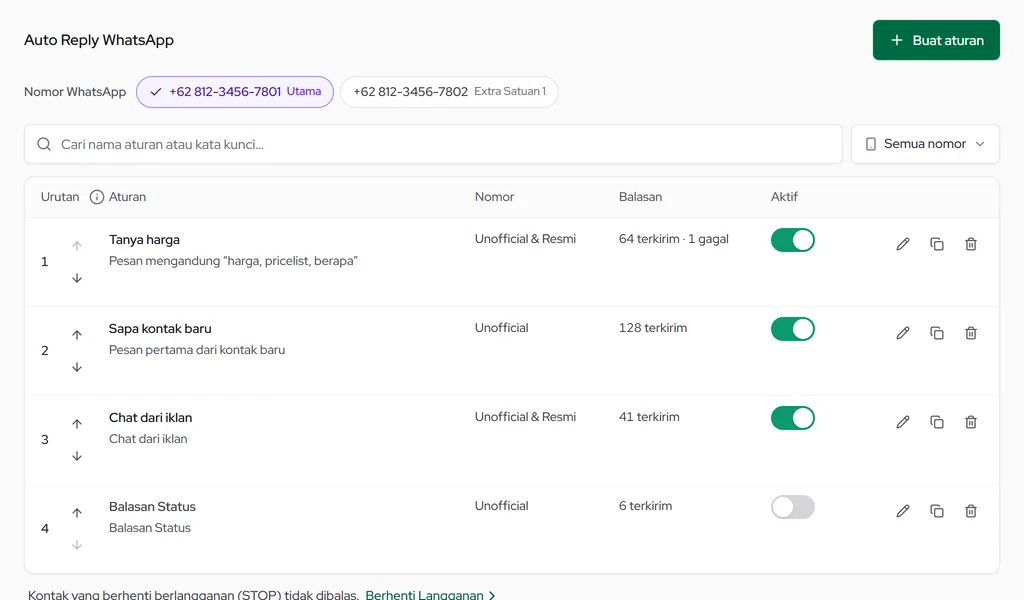
Task: Delete the Tanya harga rule
Action: [x=970, y=244]
